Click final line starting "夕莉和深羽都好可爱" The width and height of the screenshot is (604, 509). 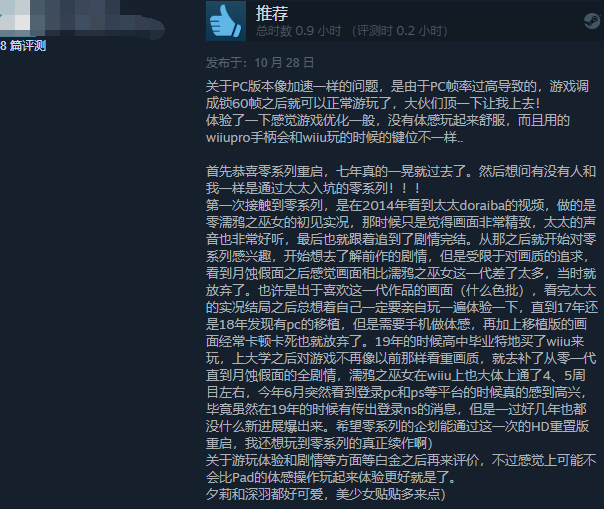point(325,494)
